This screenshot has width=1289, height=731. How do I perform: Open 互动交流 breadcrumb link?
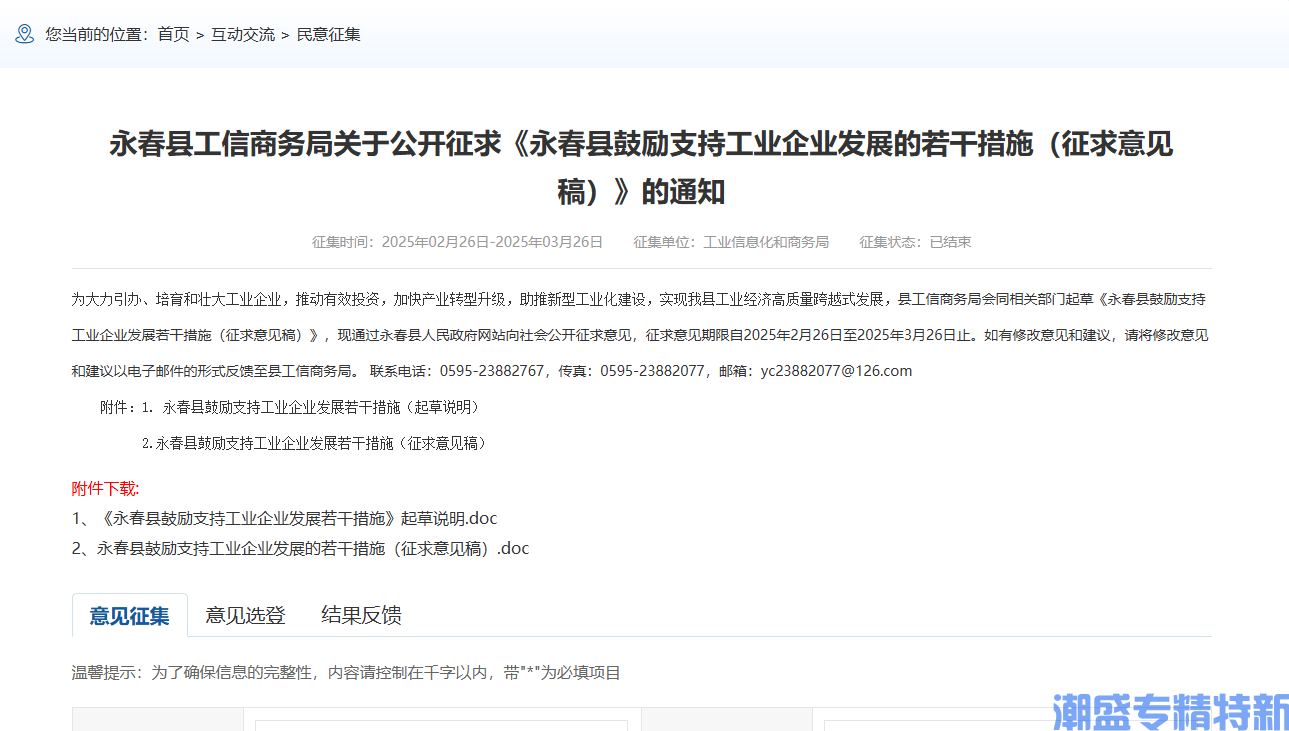tap(243, 34)
